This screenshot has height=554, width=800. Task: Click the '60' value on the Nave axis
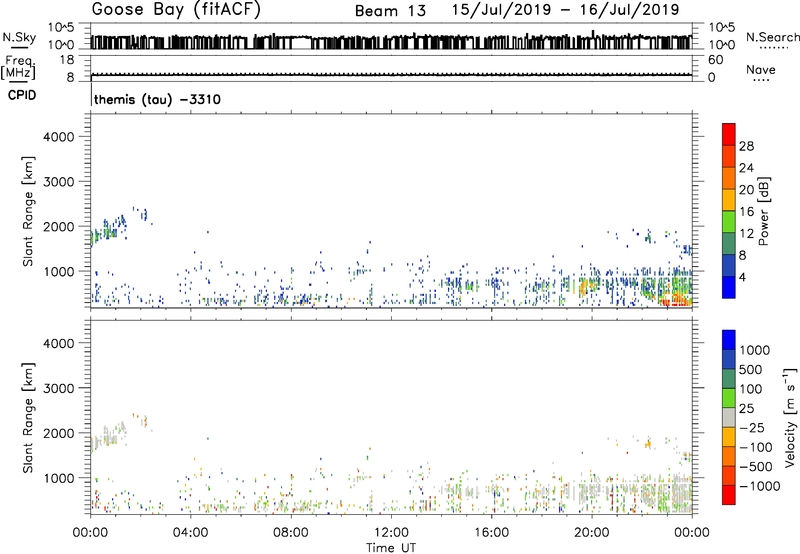click(715, 60)
